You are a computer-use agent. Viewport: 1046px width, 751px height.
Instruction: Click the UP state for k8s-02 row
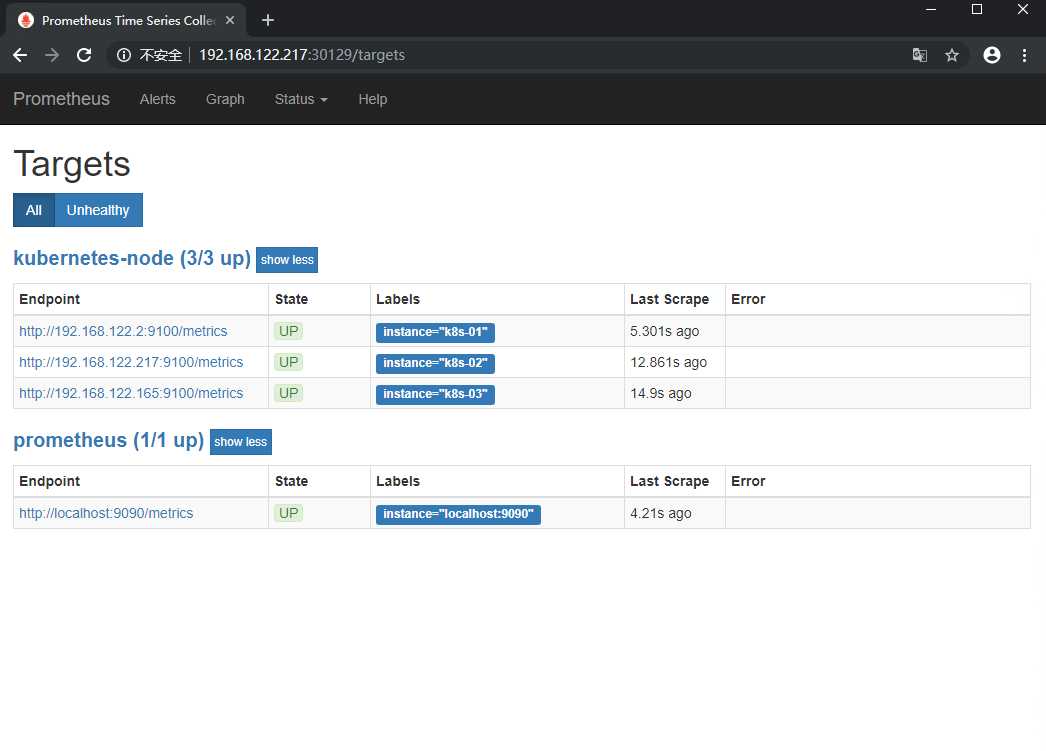click(x=289, y=362)
